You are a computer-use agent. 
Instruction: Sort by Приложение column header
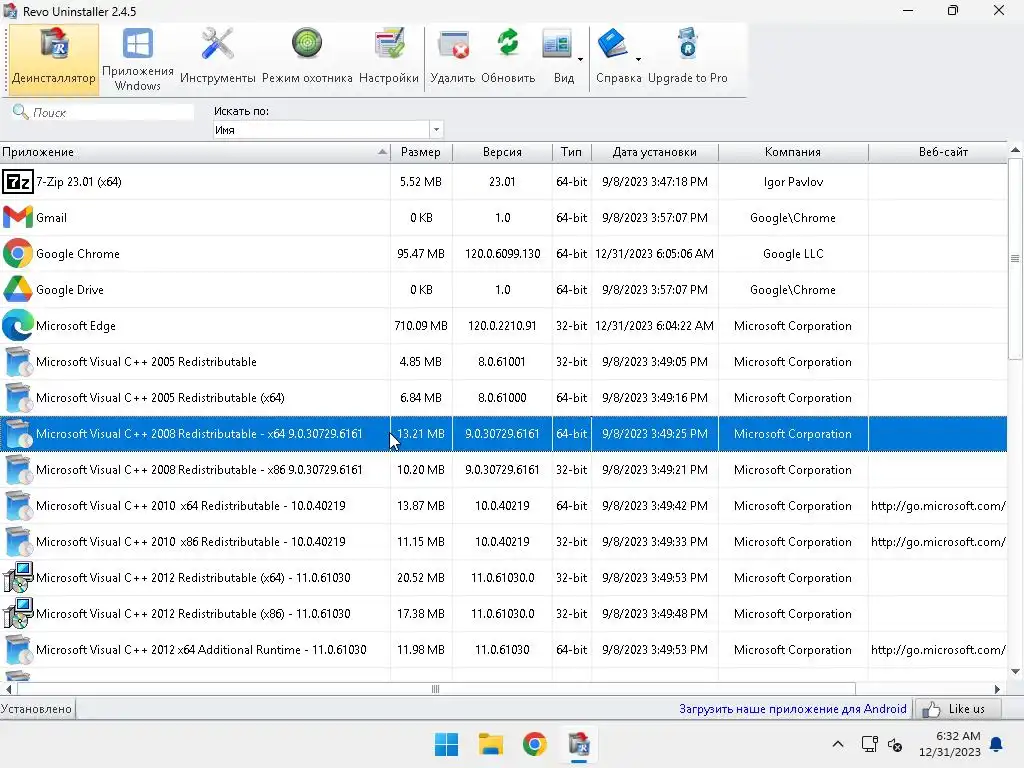pyautogui.click(x=195, y=152)
